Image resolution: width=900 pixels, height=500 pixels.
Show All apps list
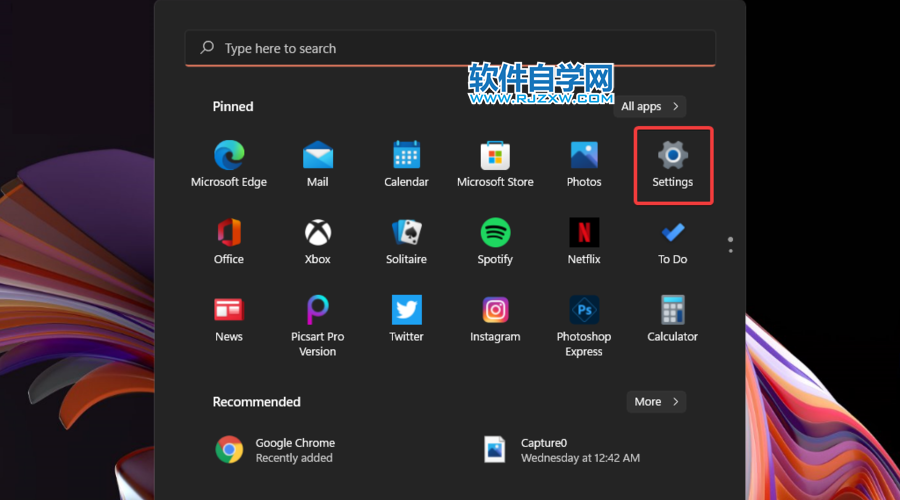(x=649, y=106)
